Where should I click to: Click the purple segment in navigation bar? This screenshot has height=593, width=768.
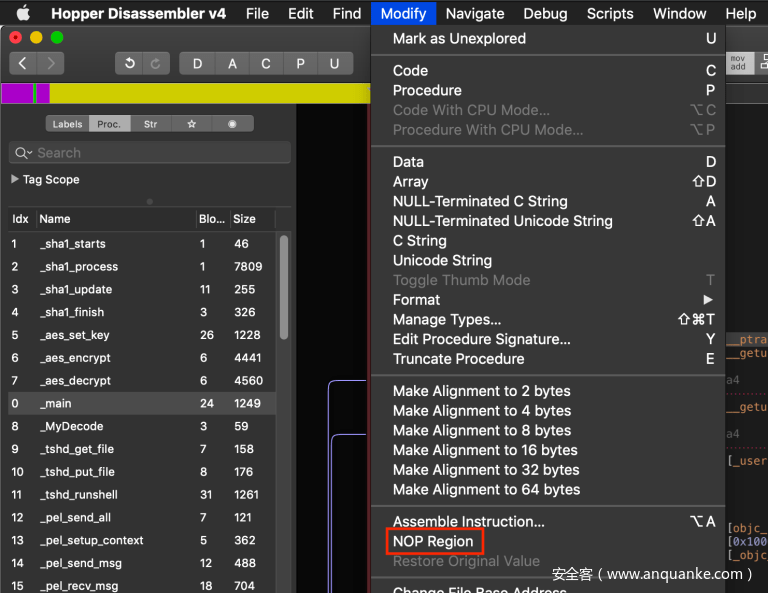[x=17, y=93]
